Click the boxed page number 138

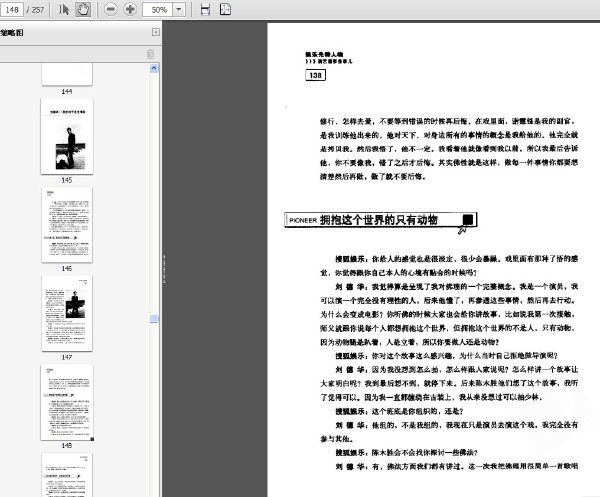315,75
